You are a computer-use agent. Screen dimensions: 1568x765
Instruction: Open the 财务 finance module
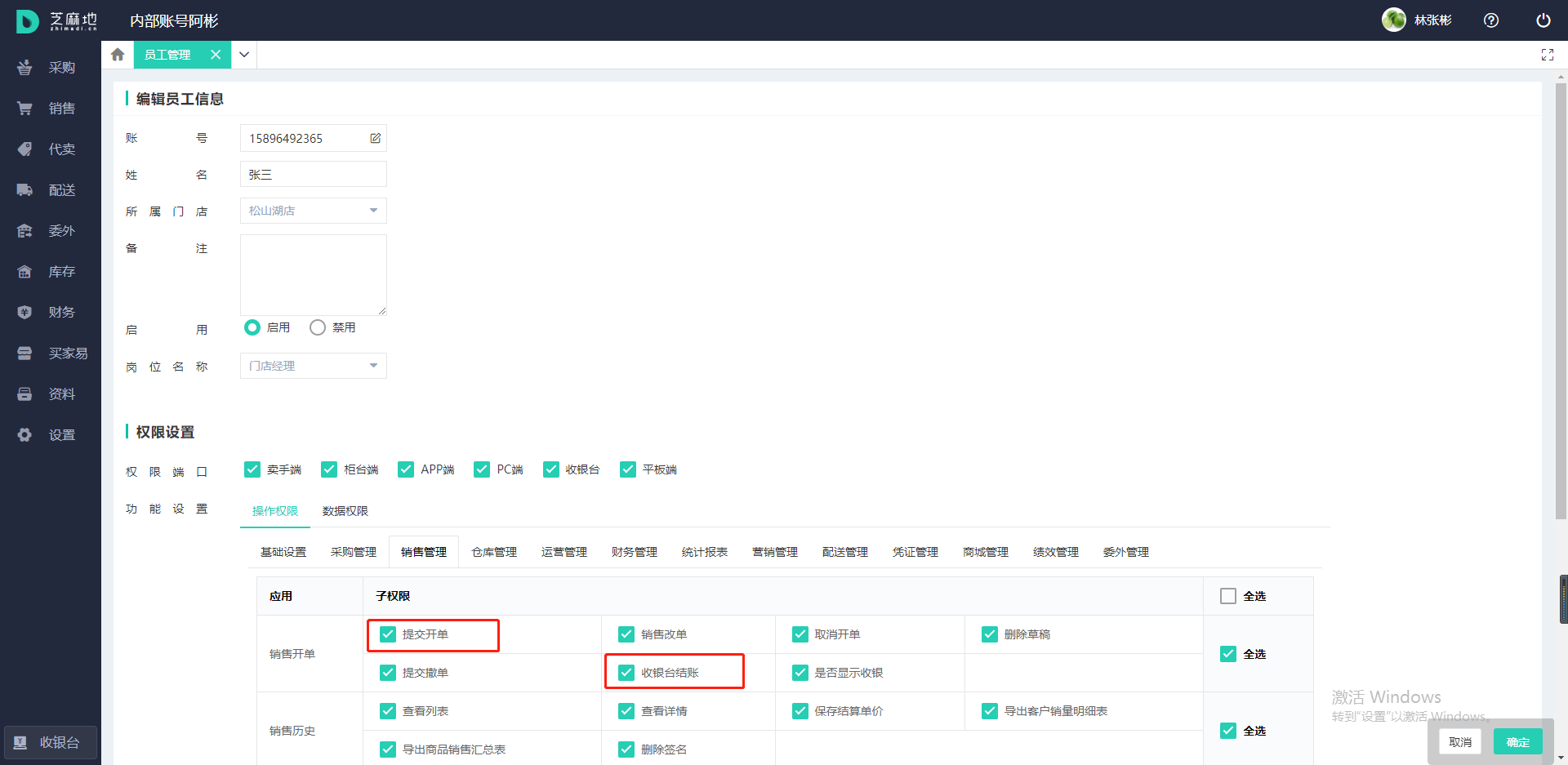[49, 313]
